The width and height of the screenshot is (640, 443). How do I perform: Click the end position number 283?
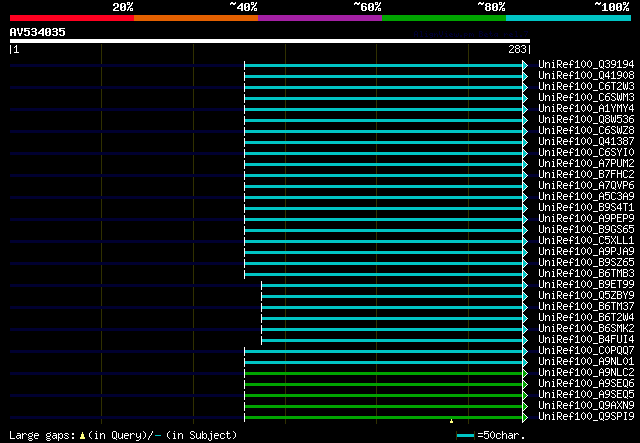click(517, 49)
